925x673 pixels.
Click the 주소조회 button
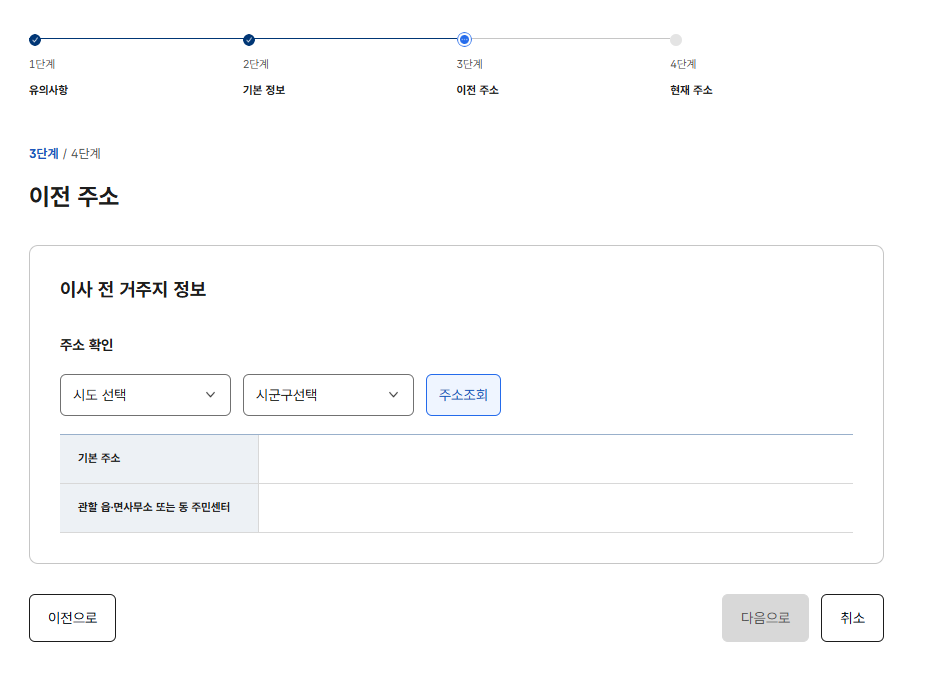463,395
